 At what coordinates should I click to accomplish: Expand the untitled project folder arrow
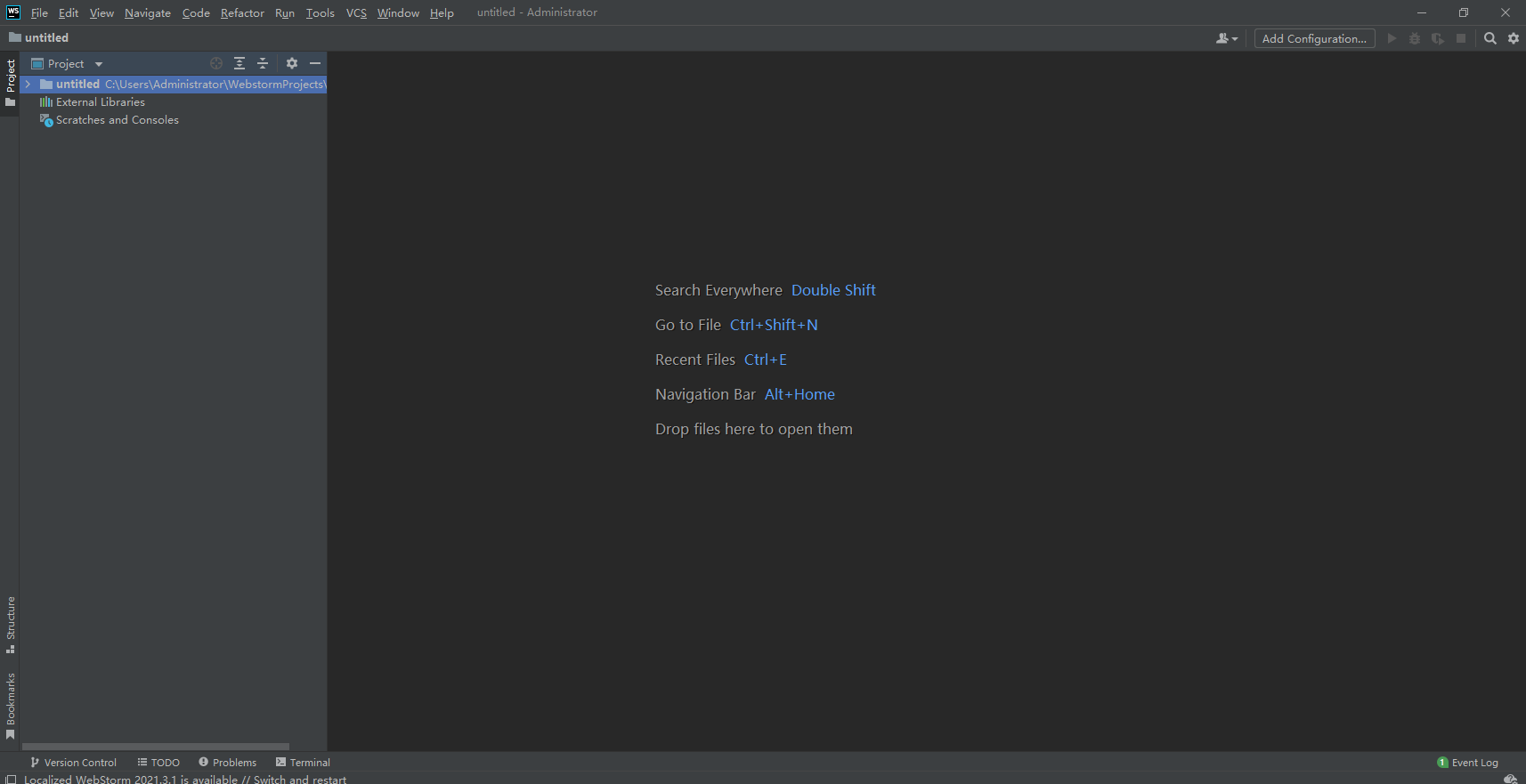point(28,84)
